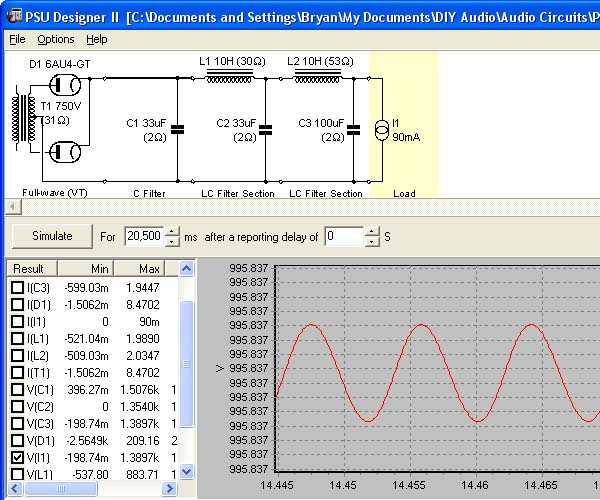This screenshot has height=500, width=600.
Task: Click the PSU Designer II title bar app icon
Action: 15,16
